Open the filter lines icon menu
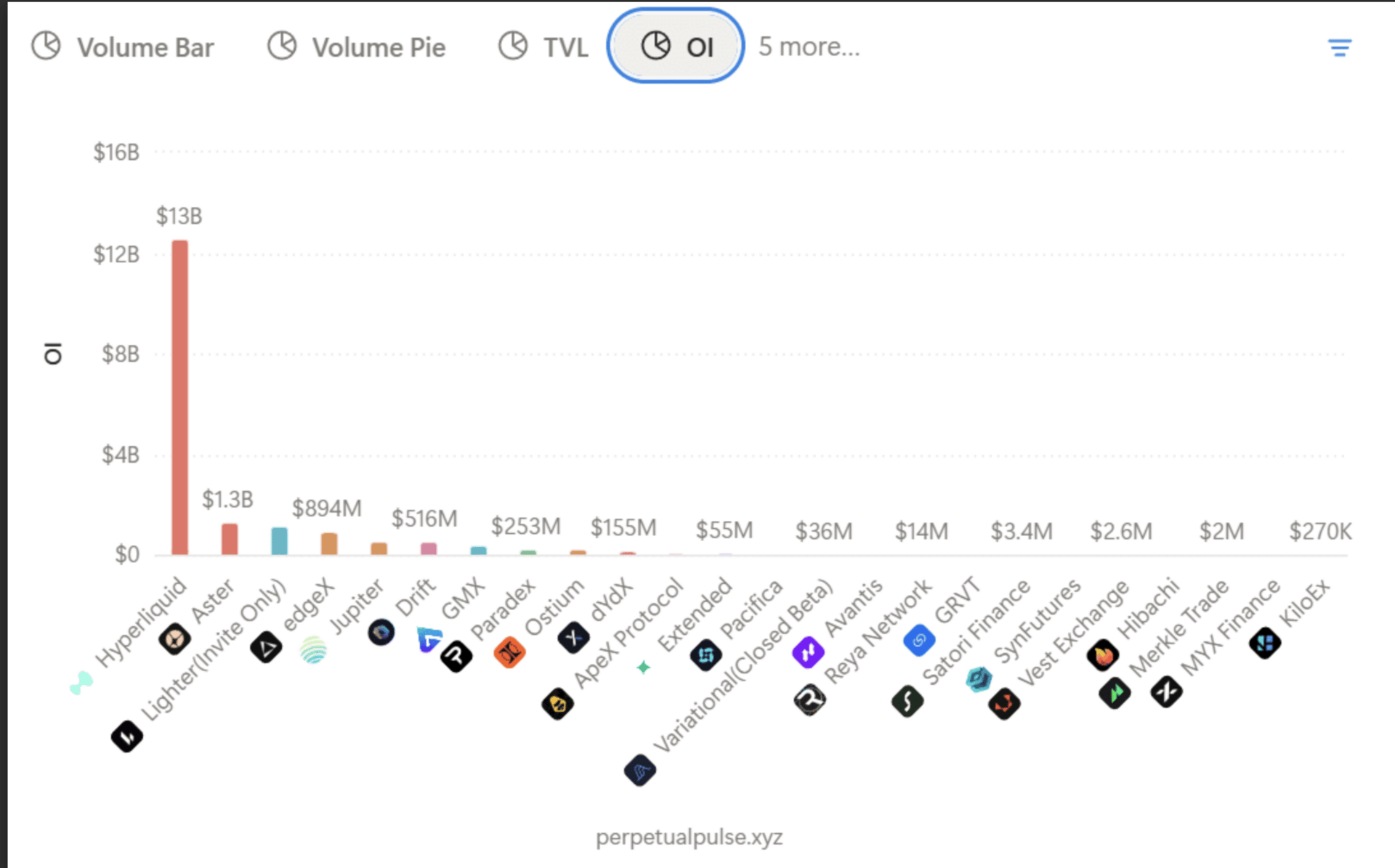Image resolution: width=1395 pixels, height=868 pixels. click(x=1339, y=48)
